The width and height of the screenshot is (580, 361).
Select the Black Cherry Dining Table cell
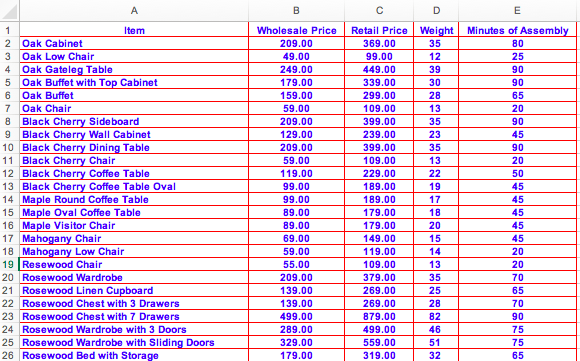[x=134, y=148]
